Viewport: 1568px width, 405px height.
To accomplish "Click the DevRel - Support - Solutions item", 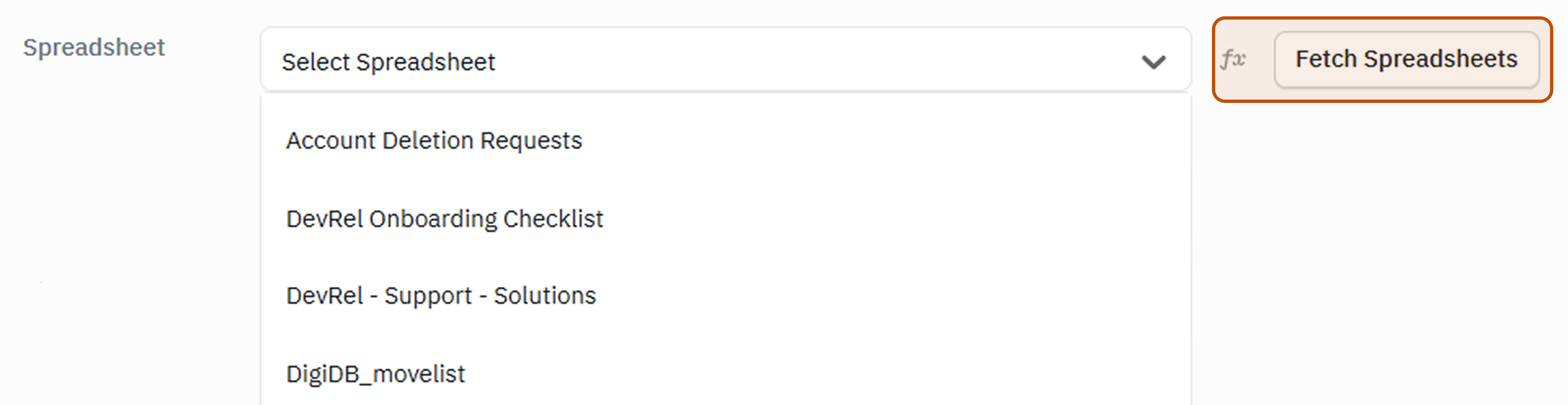I will tap(441, 296).
